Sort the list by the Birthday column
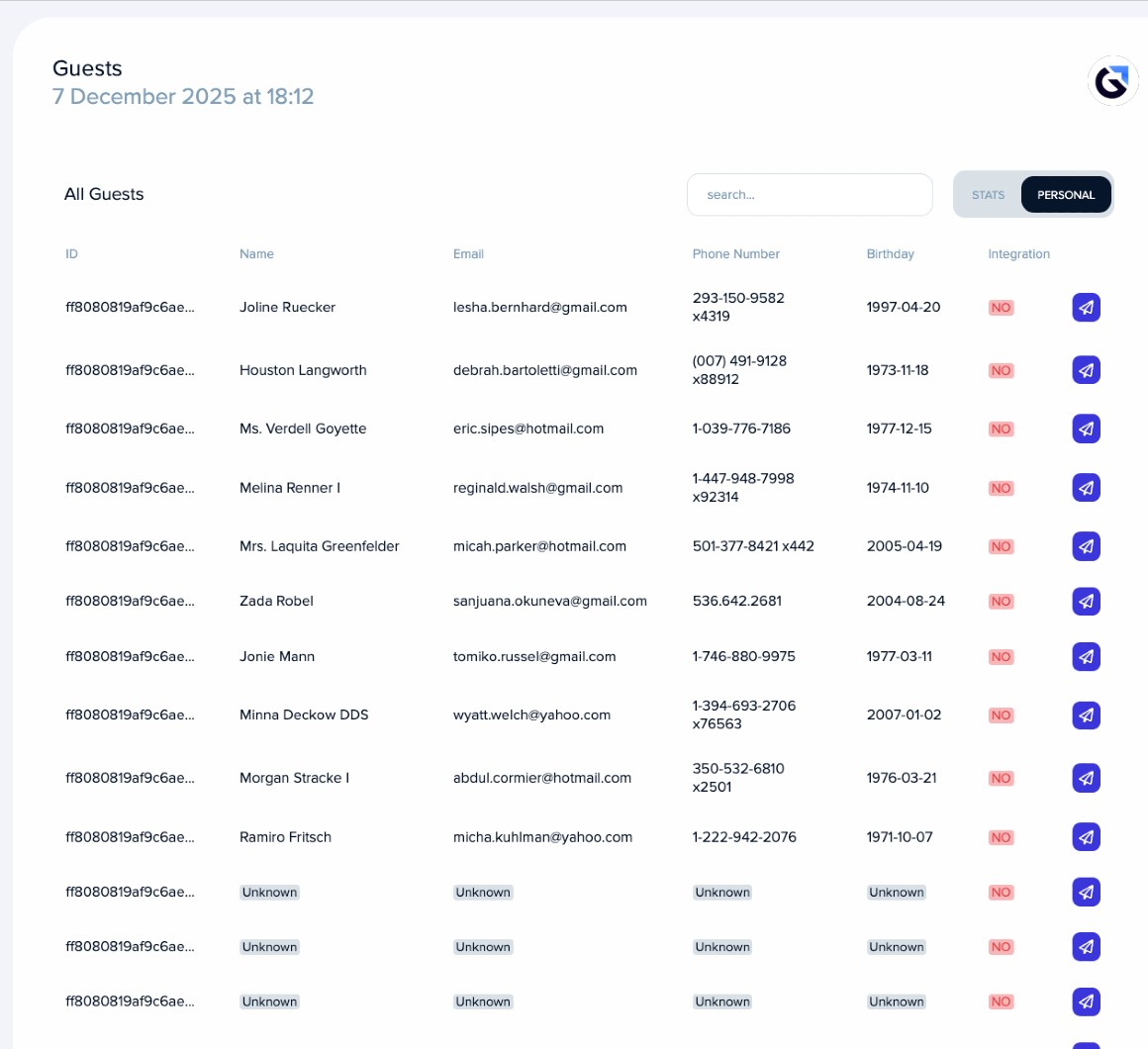The width and height of the screenshot is (1148, 1049). pyautogui.click(x=890, y=253)
